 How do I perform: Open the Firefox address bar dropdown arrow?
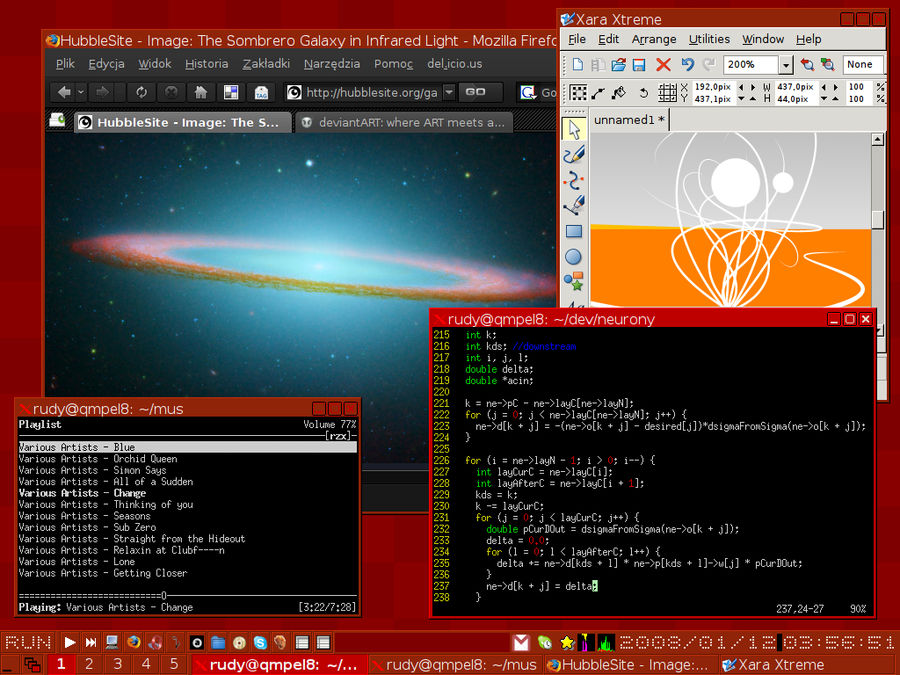[x=447, y=91]
